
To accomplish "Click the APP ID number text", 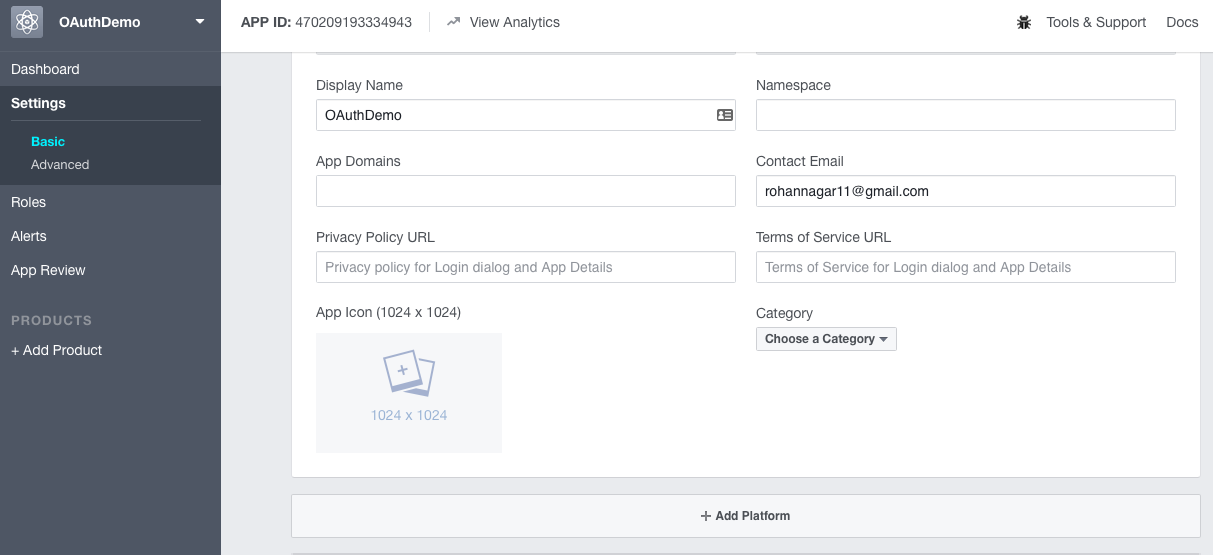I will (x=354, y=22).
